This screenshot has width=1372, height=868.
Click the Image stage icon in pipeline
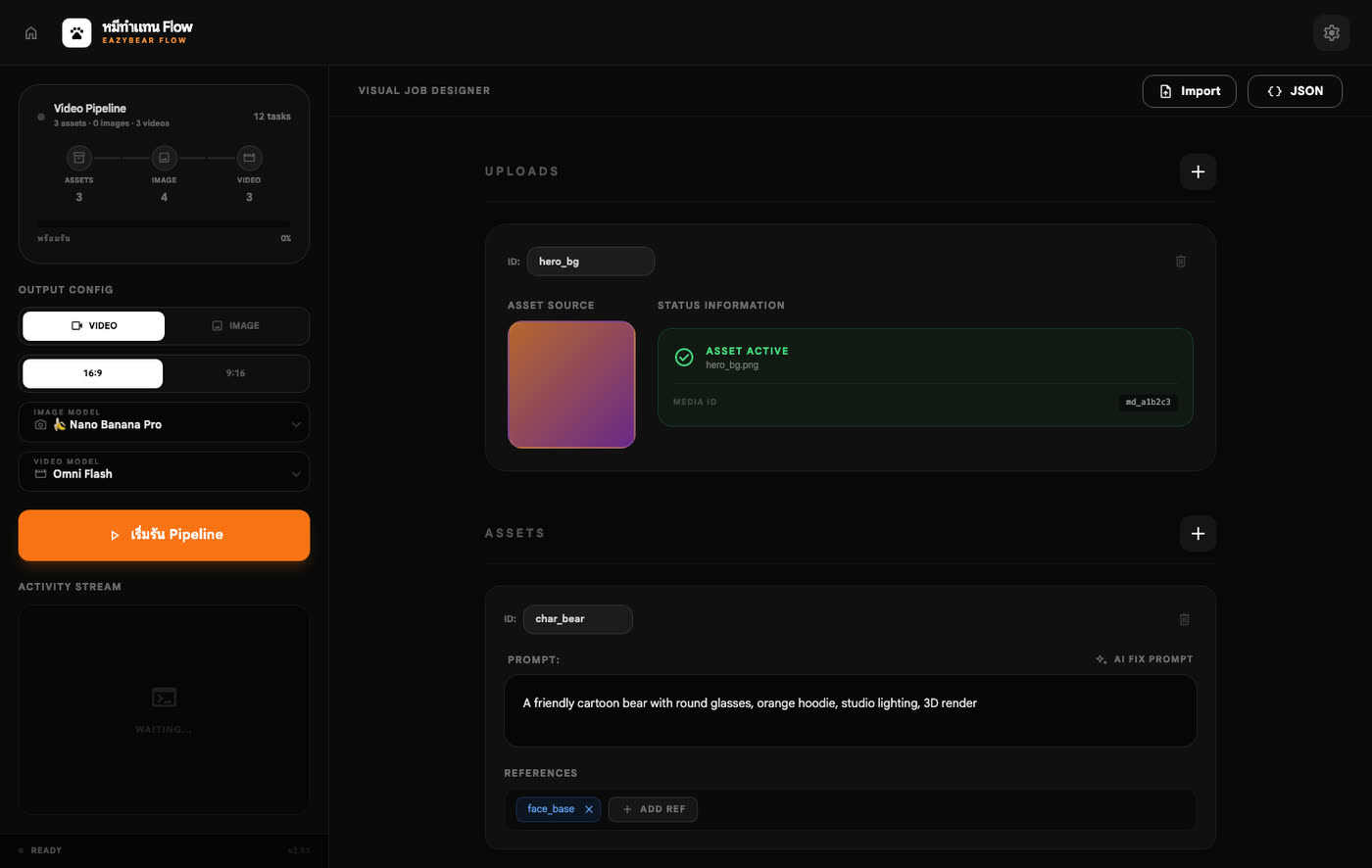click(164, 158)
